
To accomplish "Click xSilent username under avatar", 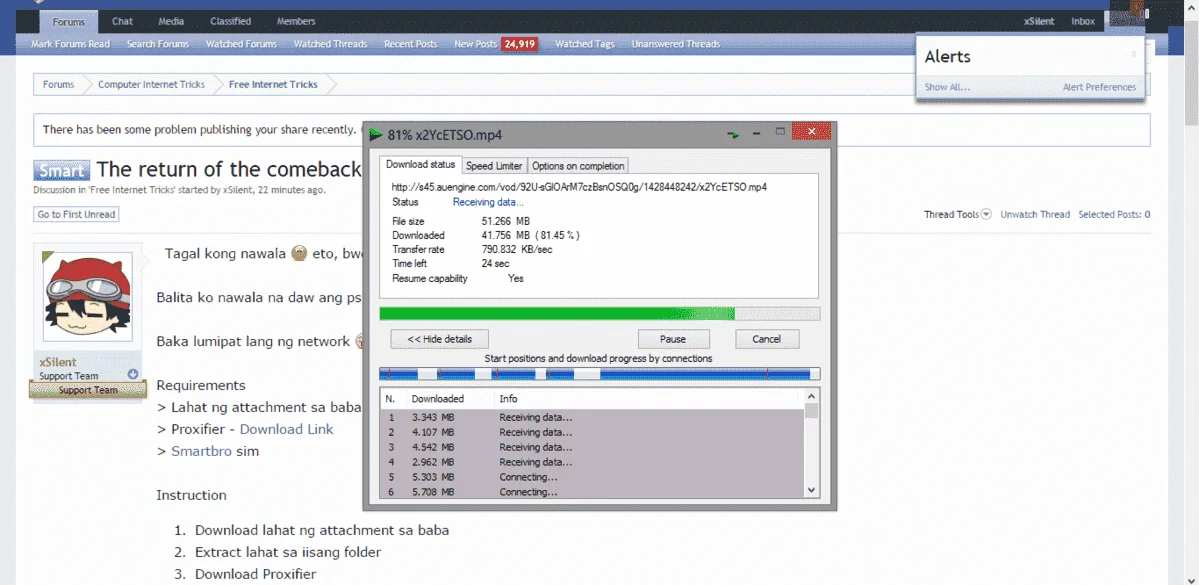I will pyautogui.click(x=58, y=362).
